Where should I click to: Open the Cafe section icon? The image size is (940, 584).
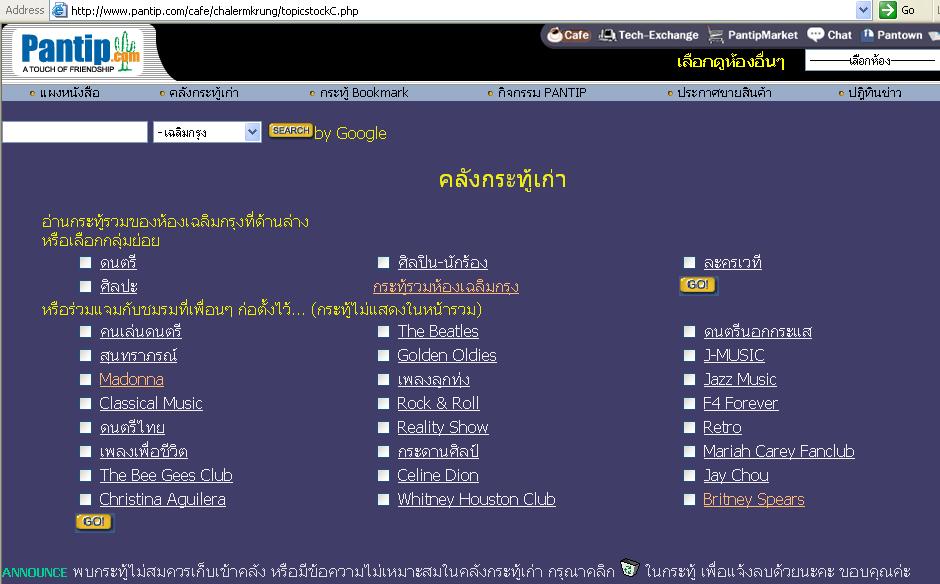[568, 35]
